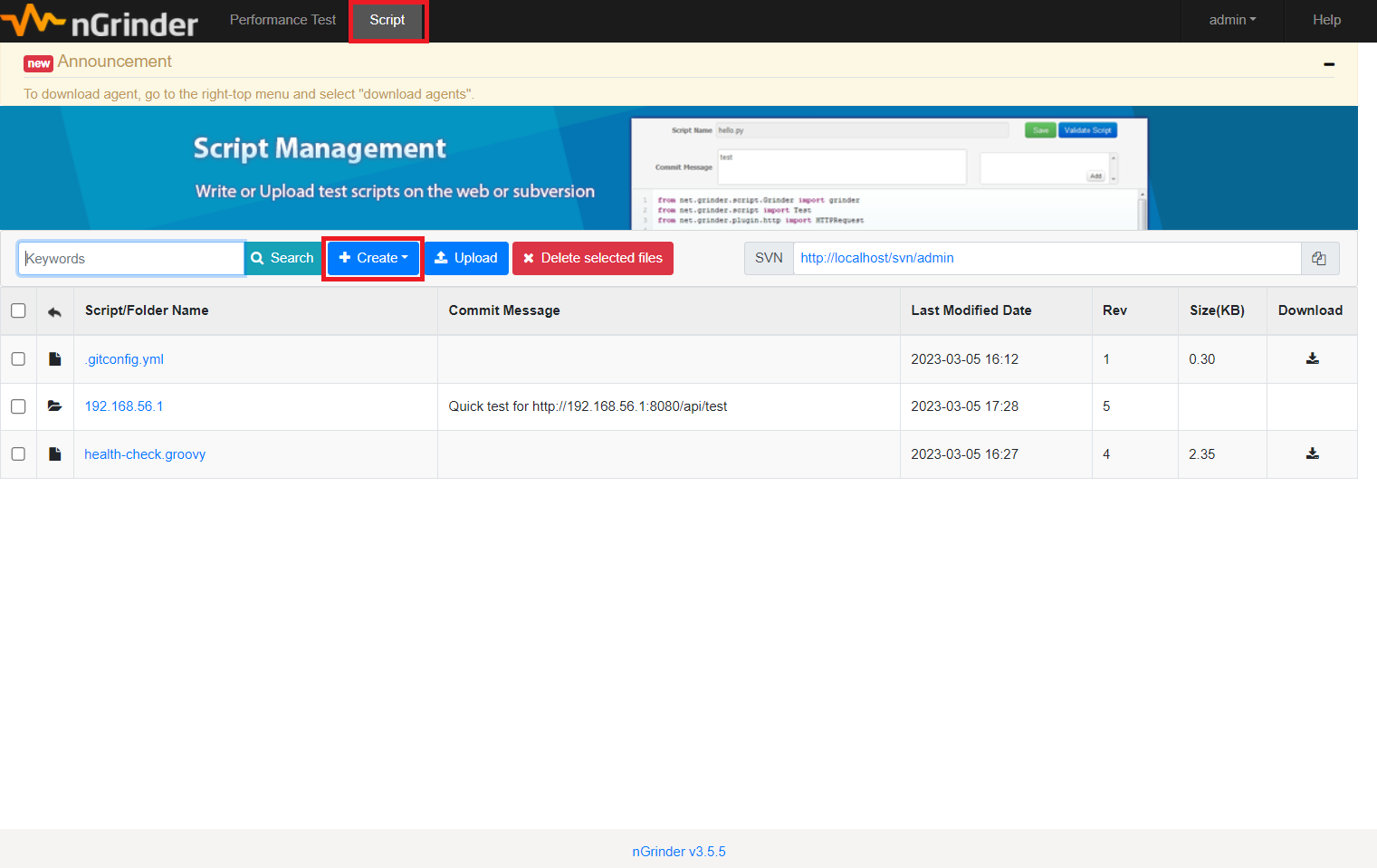1377x868 pixels.
Task: Click the Upload button
Action: point(466,258)
